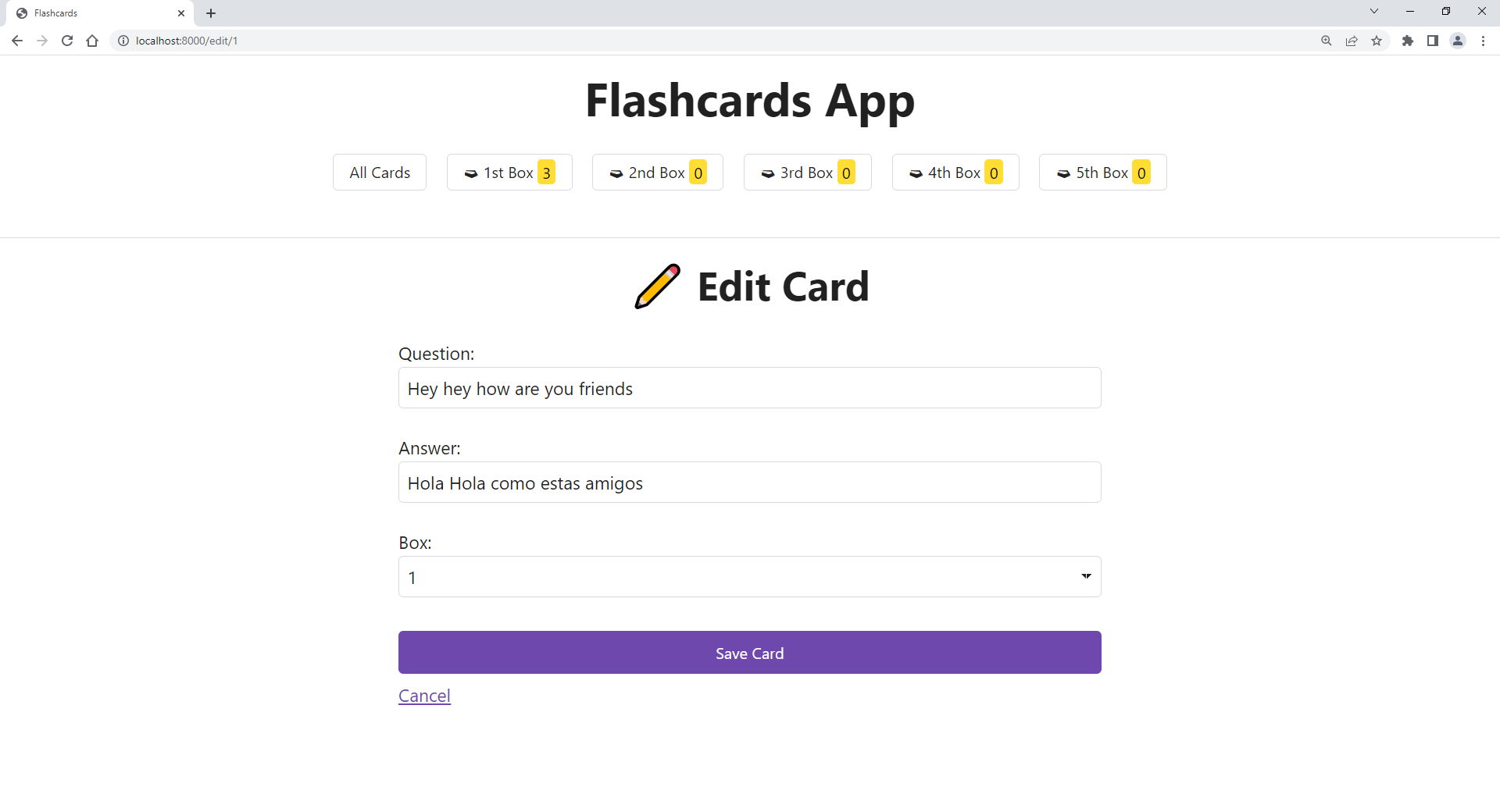Click the pencil icon next to Edit Card
The height and width of the screenshot is (812, 1500).
click(x=657, y=287)
